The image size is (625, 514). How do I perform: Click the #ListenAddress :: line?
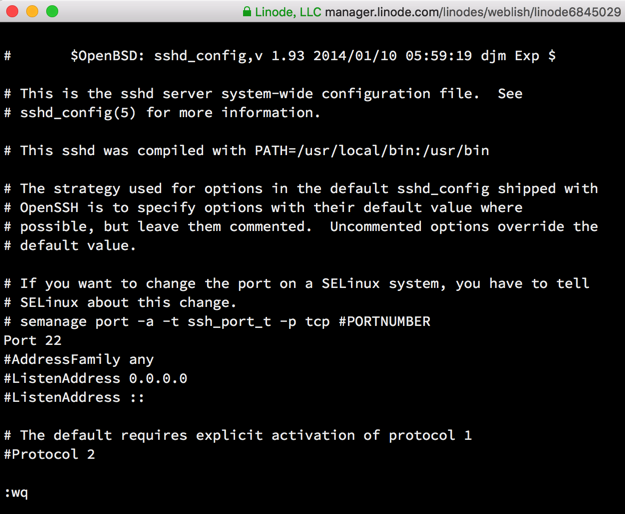tap(75, 397)
